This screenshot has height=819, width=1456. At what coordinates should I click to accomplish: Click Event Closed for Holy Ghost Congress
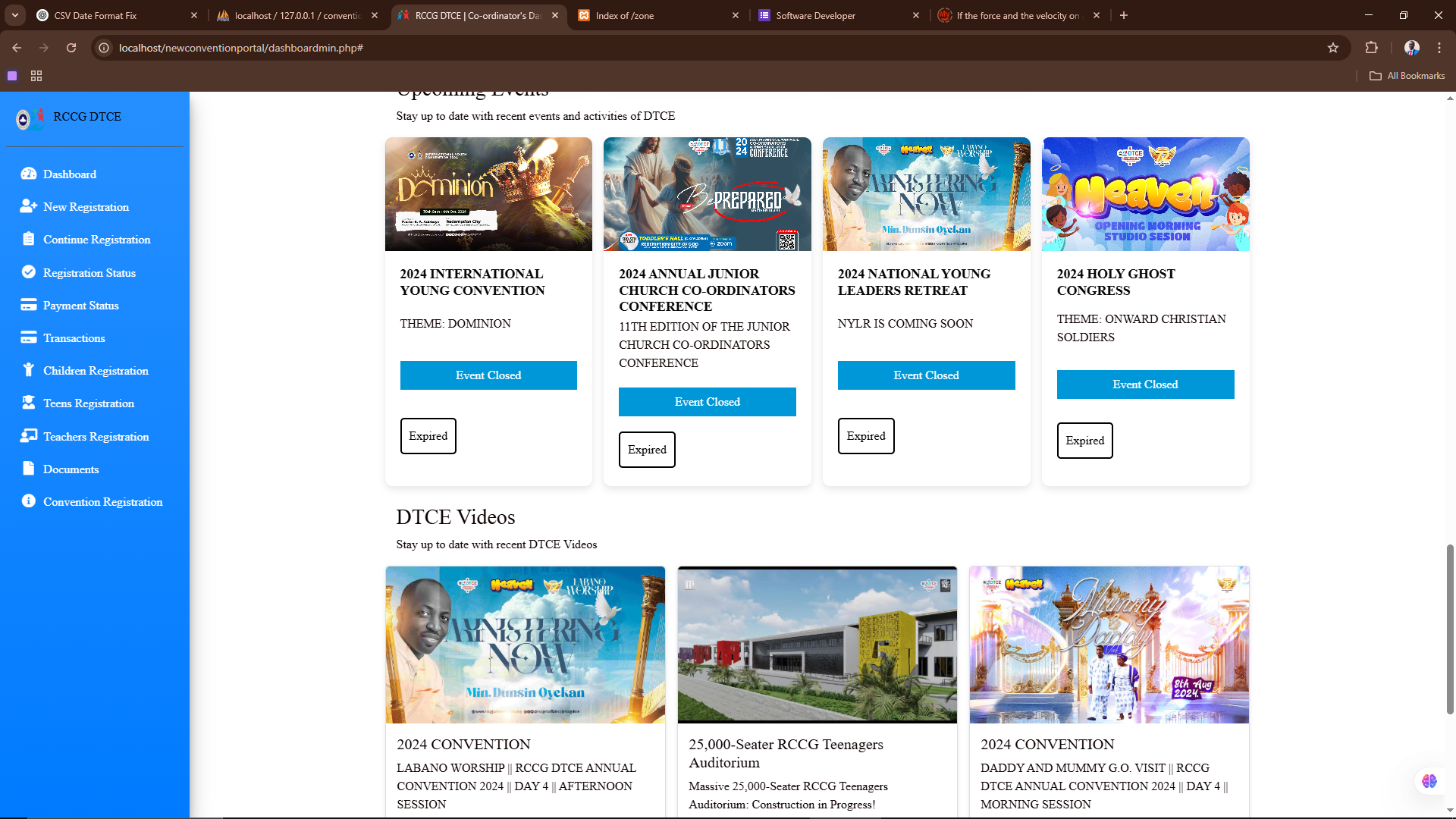pos(1145,384)
